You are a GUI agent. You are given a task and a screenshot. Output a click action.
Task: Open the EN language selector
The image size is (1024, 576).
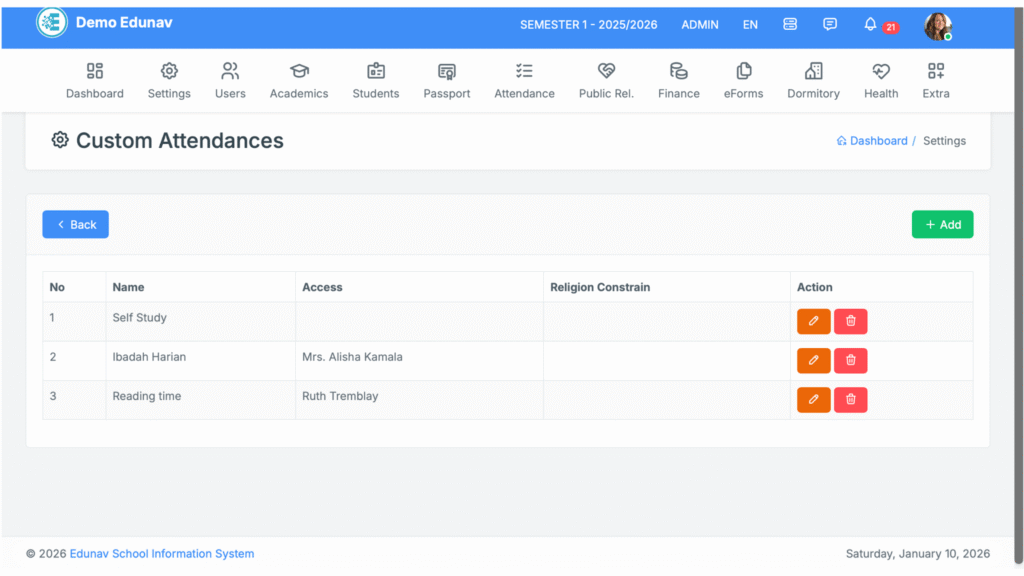point(750,25)
